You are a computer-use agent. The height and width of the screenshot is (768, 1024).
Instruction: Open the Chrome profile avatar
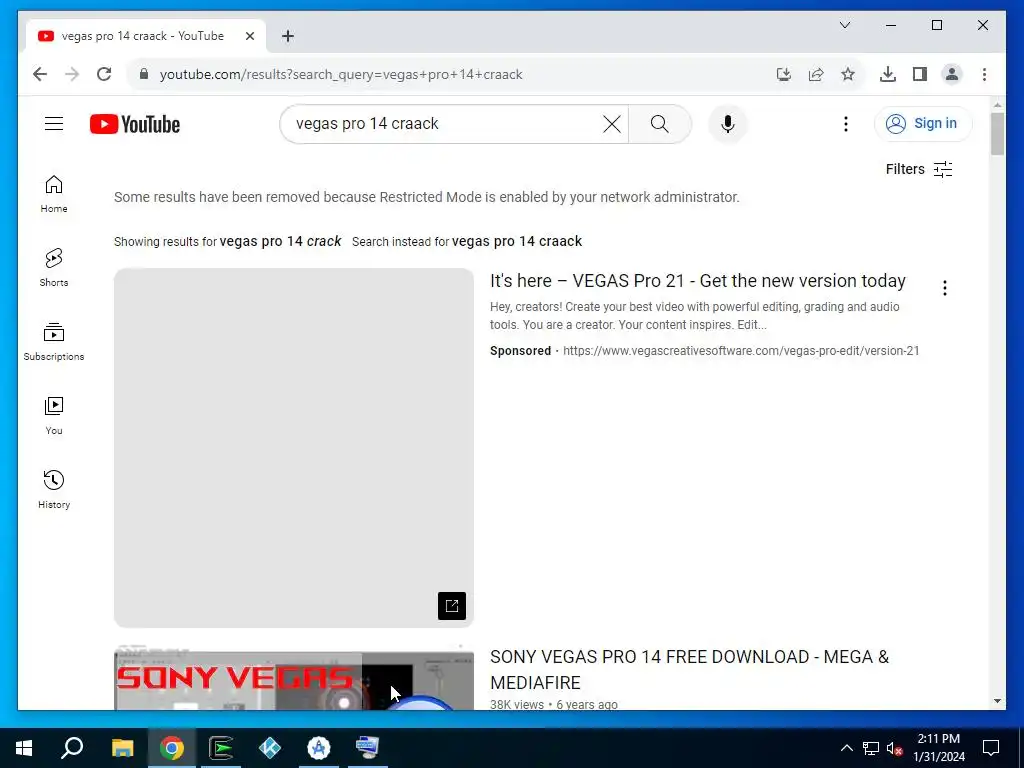(952, 74)
